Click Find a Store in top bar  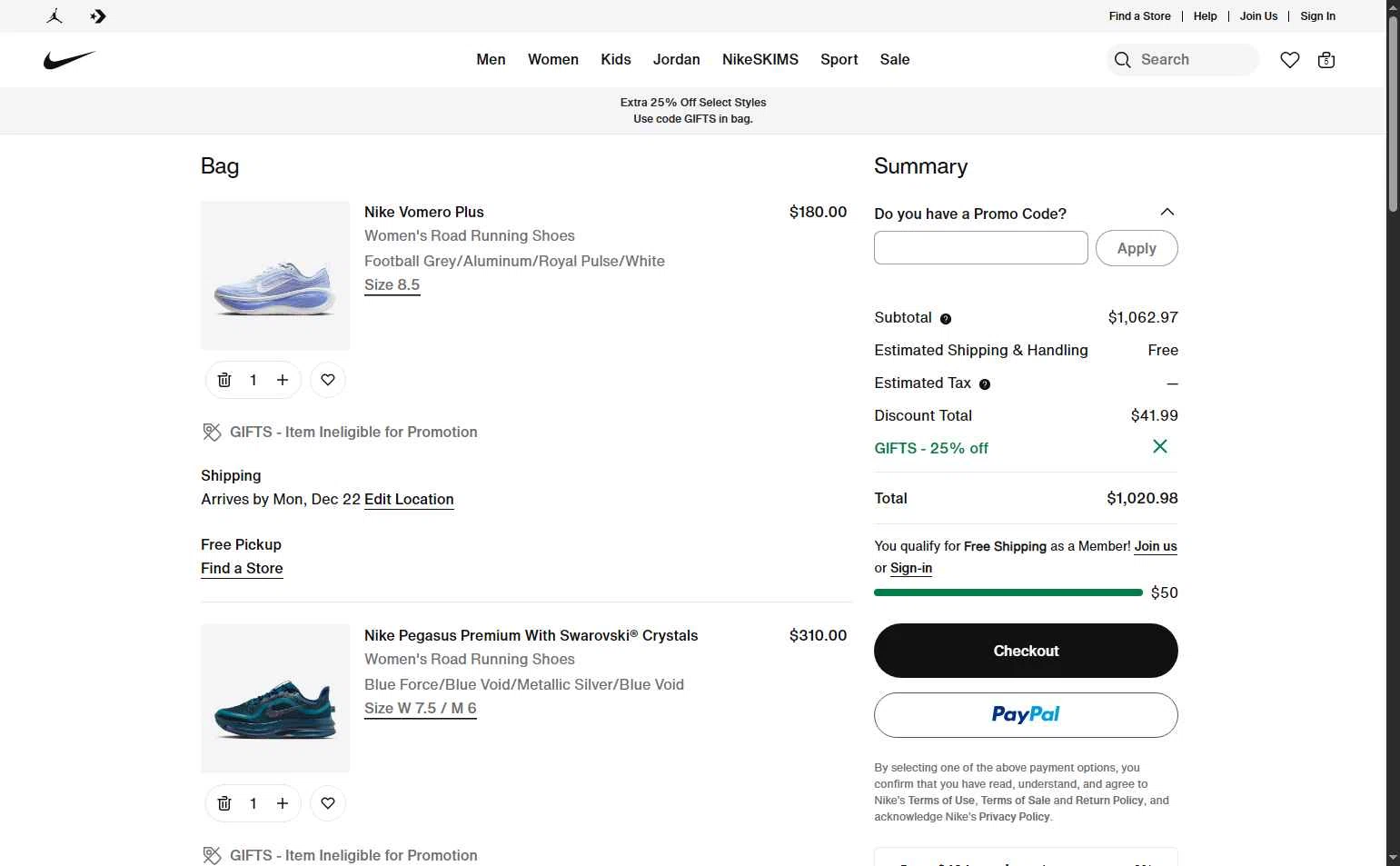pos(1140,15)
